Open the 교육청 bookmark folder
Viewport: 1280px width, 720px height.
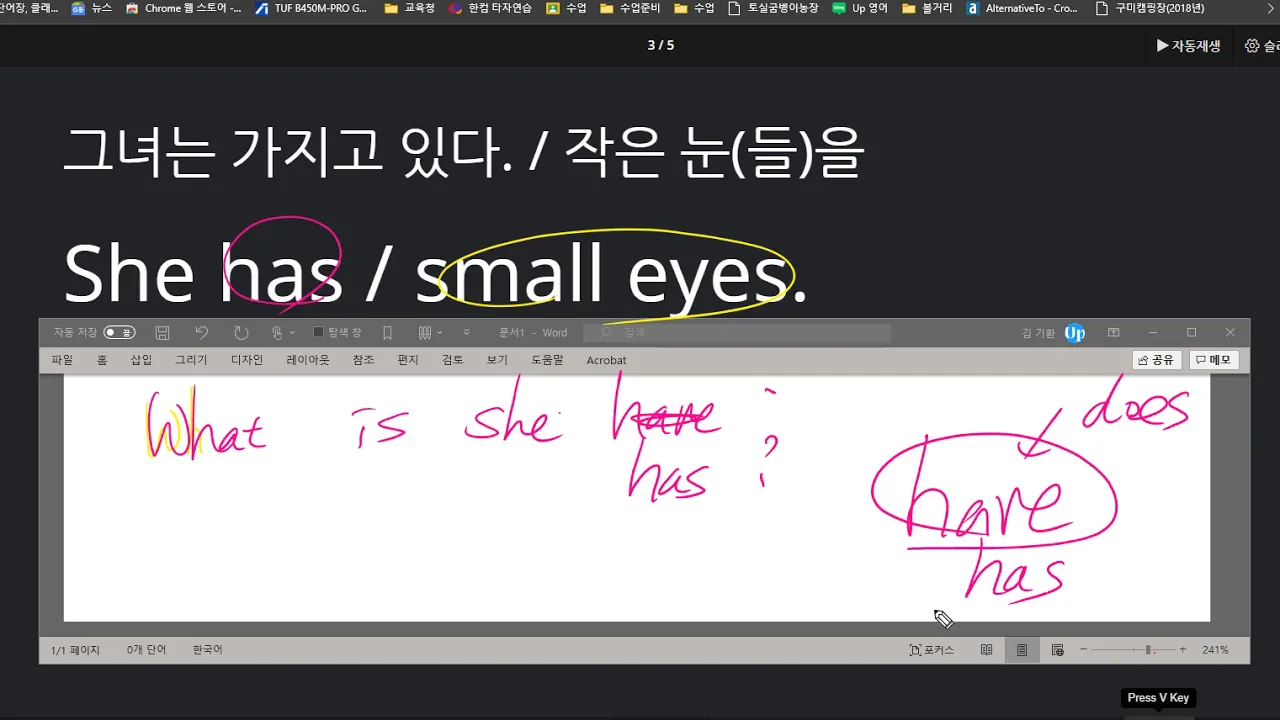coord(409,8)
